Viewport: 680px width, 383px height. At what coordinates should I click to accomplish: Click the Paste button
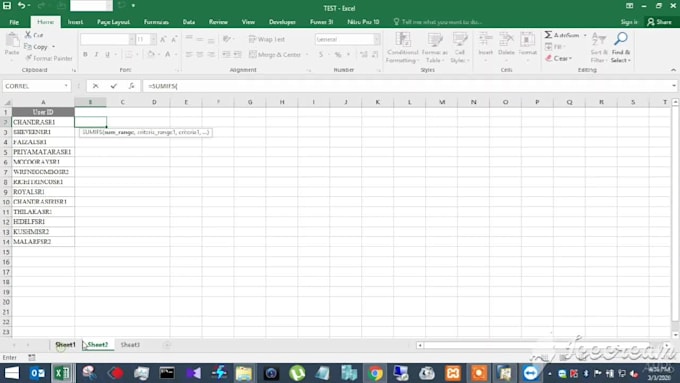tap(12, 45)
